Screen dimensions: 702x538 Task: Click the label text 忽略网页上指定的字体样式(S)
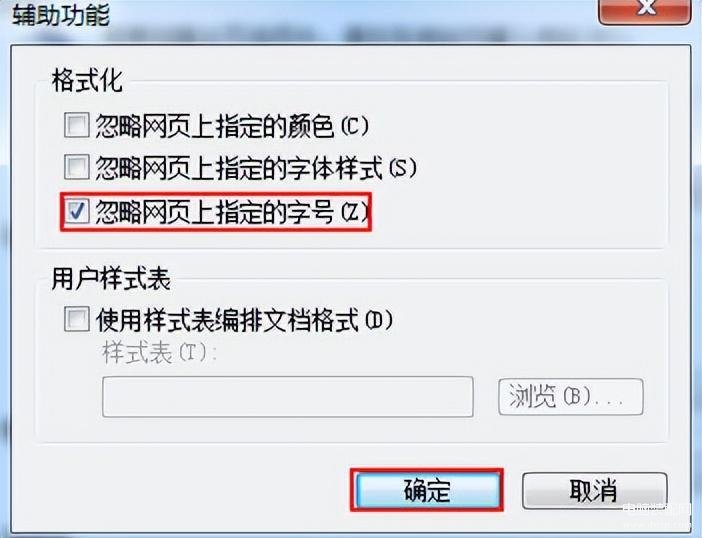[256, 168]
